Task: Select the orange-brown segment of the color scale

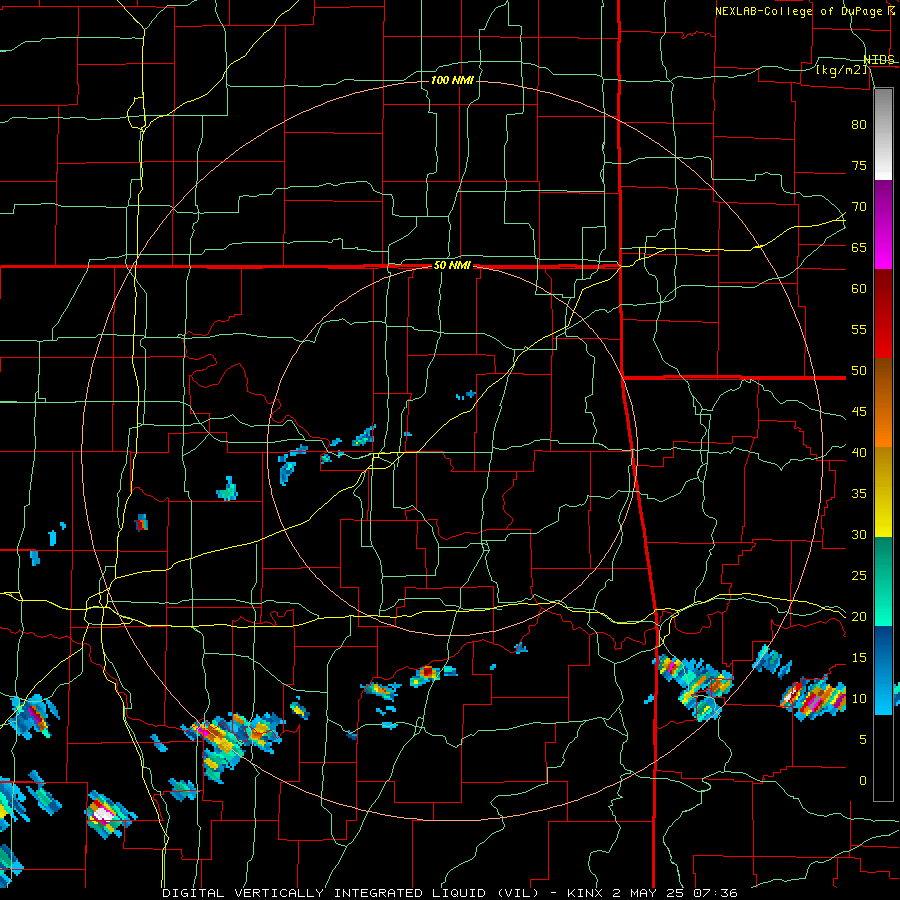Action: pos(883,402)
